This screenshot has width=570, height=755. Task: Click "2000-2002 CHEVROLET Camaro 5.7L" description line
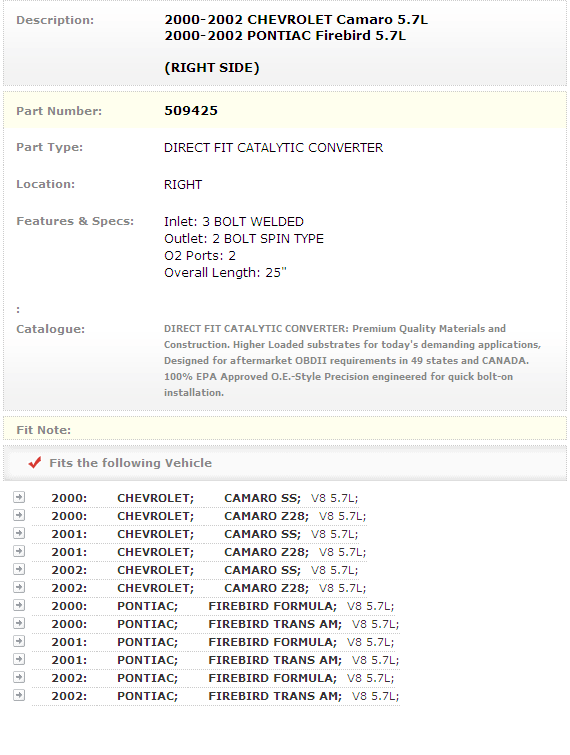[x=296, y=20]
